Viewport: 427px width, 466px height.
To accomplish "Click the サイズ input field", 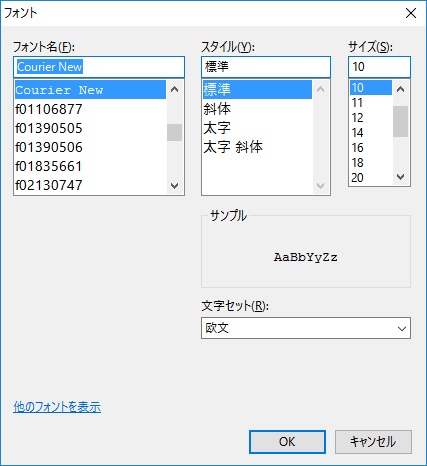I will [x=379, y=67].
